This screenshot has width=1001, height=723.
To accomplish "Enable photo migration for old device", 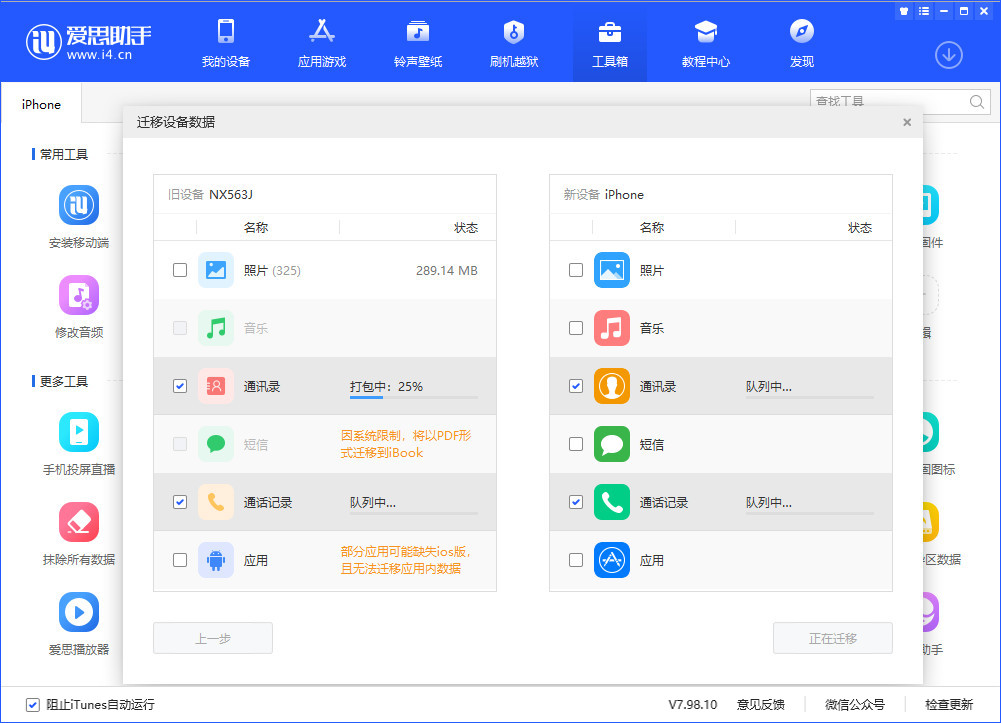I will point(180,270).
